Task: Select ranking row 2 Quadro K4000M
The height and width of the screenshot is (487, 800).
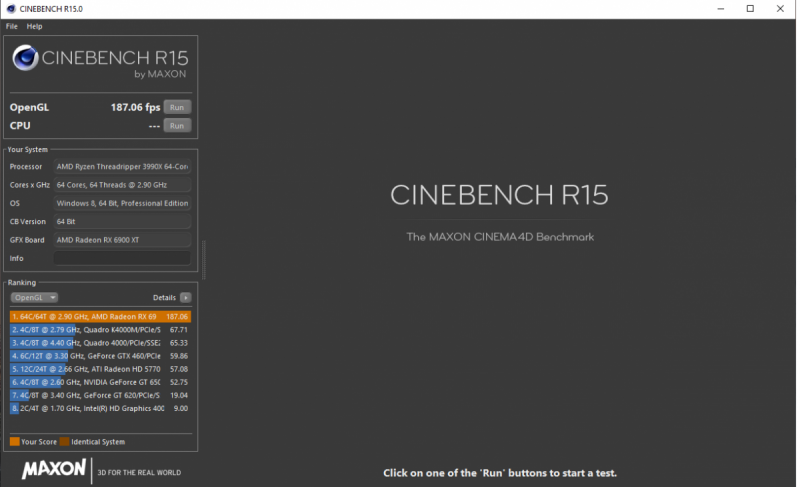Action: [x=100, y=330]
